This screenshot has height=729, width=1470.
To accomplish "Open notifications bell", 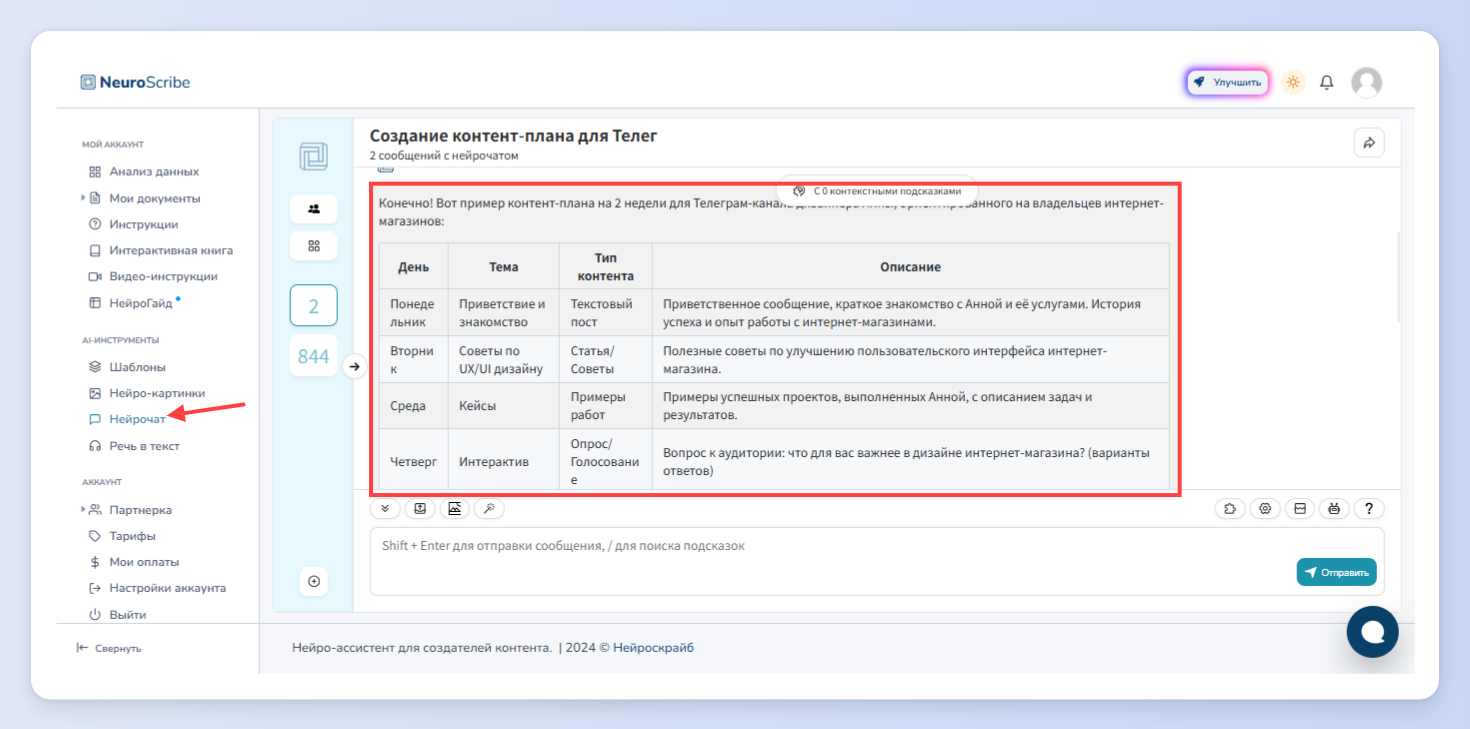I will (x=1327, y=82).
